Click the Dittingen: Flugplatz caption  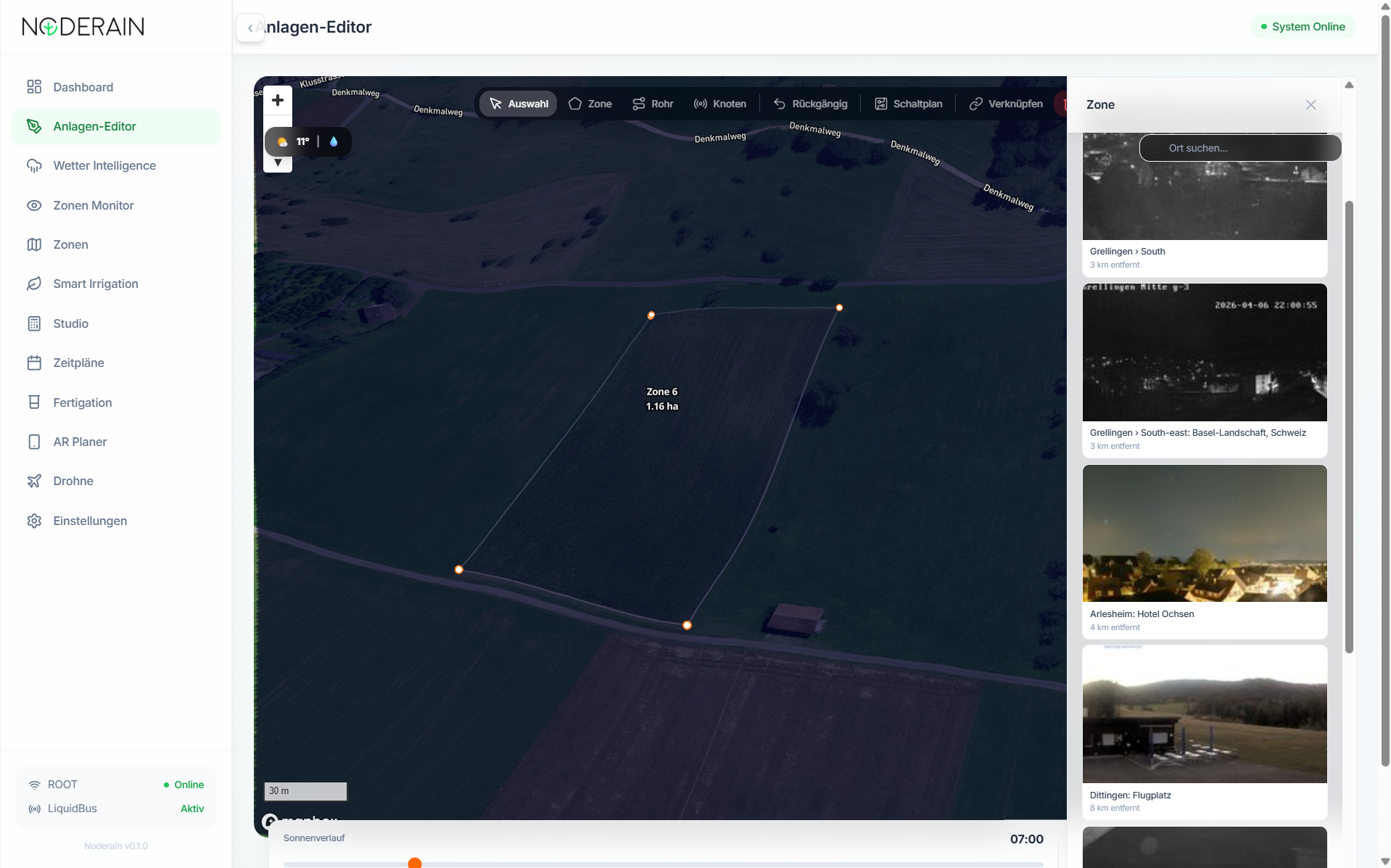(x=1131, y=795)
